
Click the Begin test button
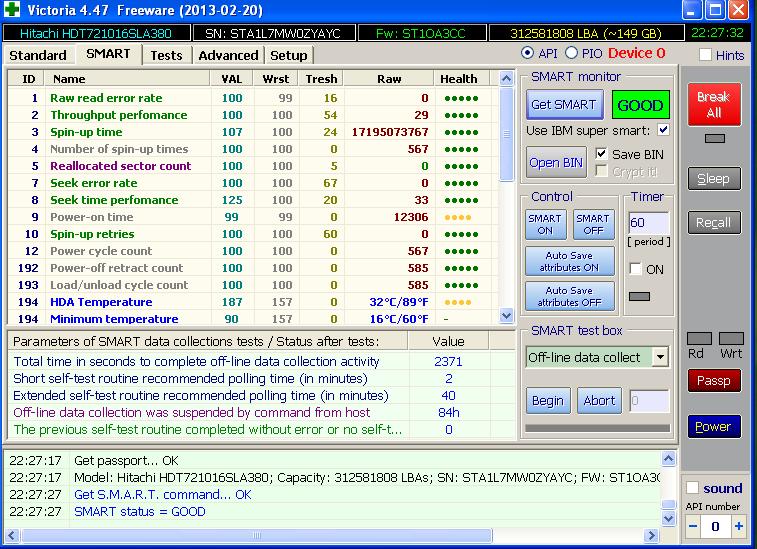point(548,400)
